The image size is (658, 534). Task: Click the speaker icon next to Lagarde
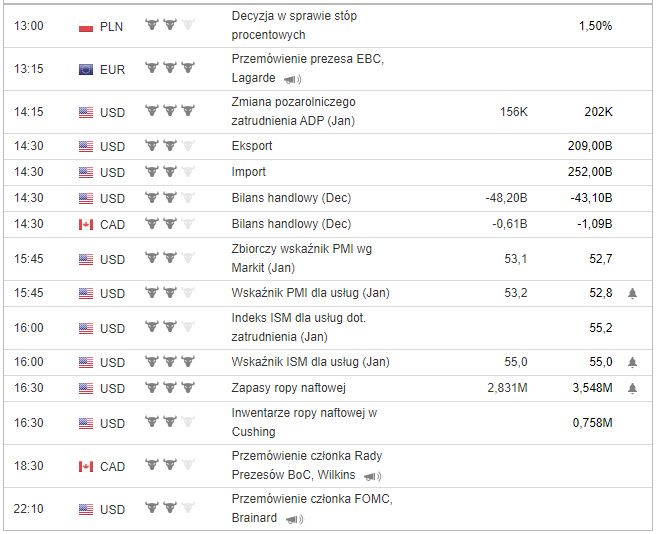(292, 79)
